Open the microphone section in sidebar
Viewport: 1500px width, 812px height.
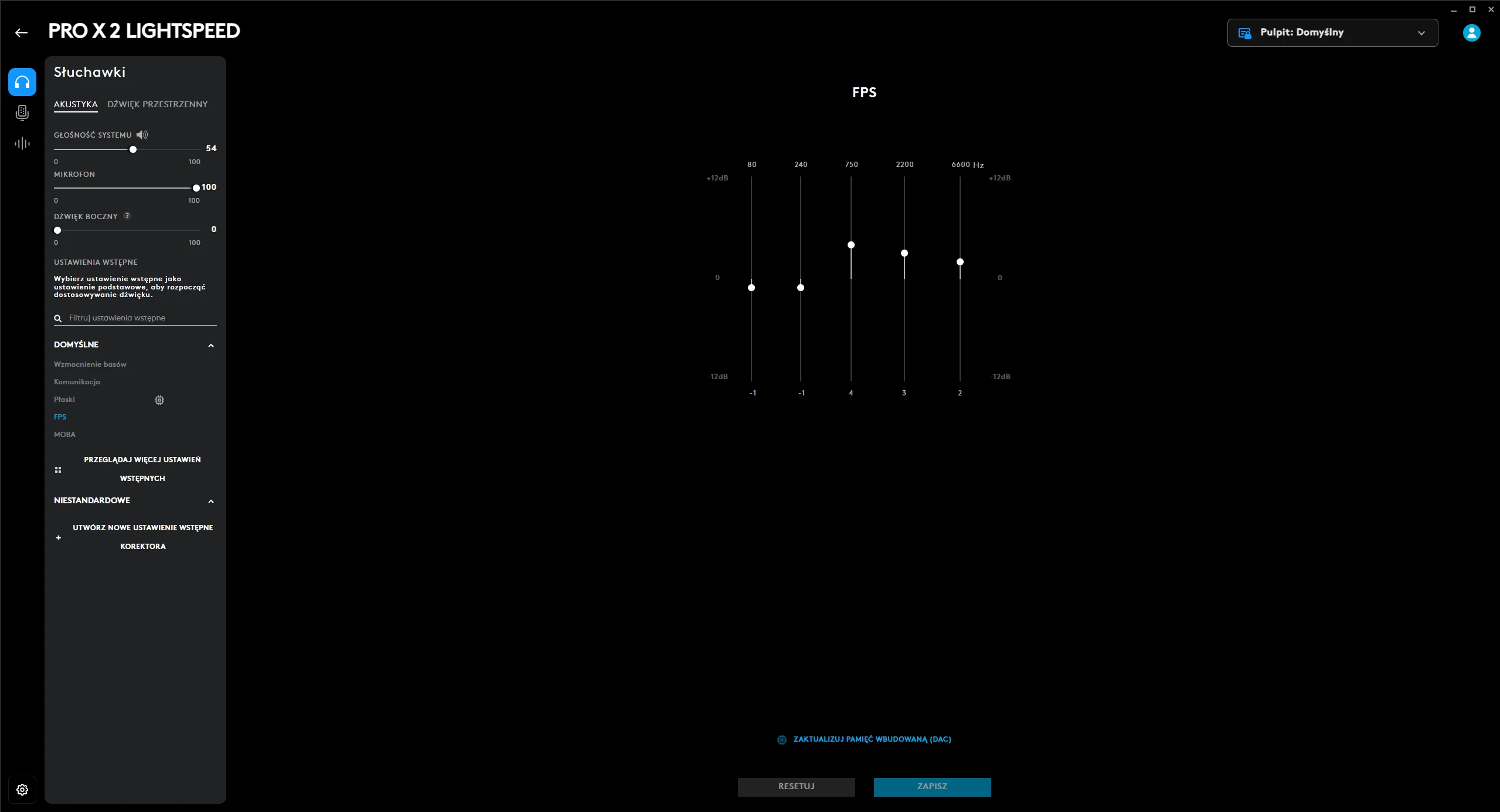(x=22, y=112)
